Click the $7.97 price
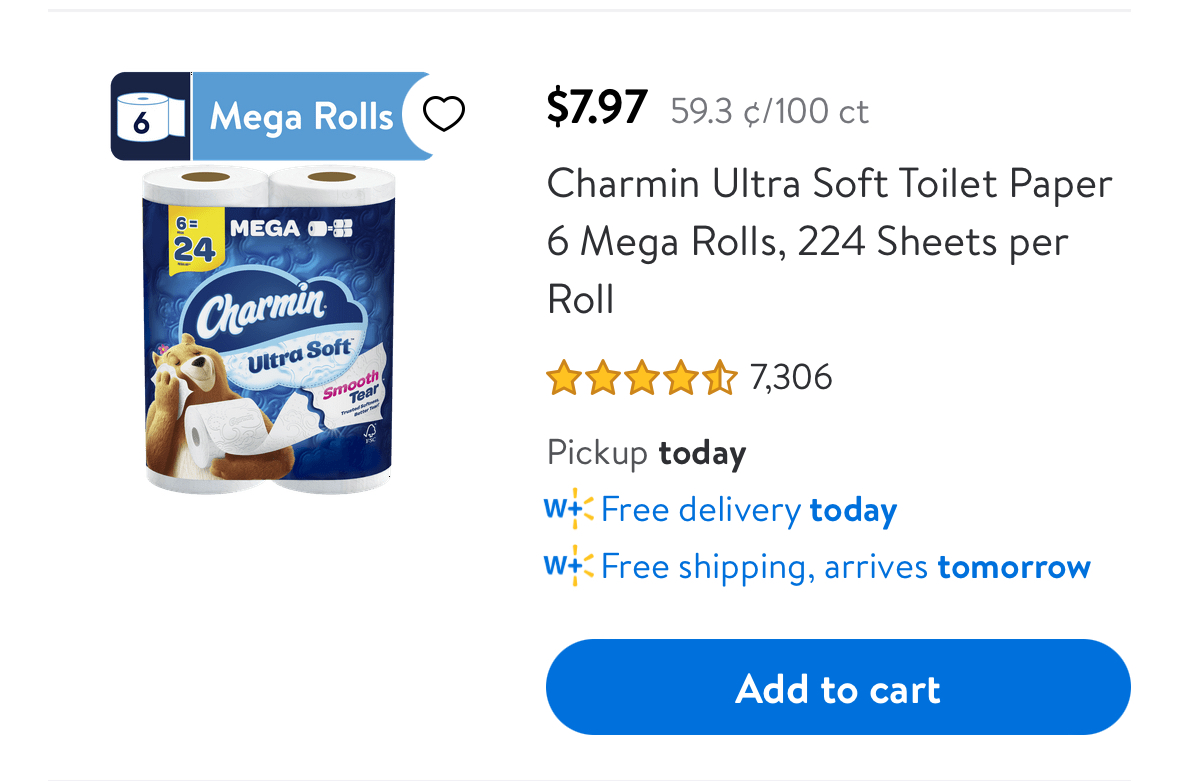Screen dimensions: 1179x781 click(x=597, y=107)
